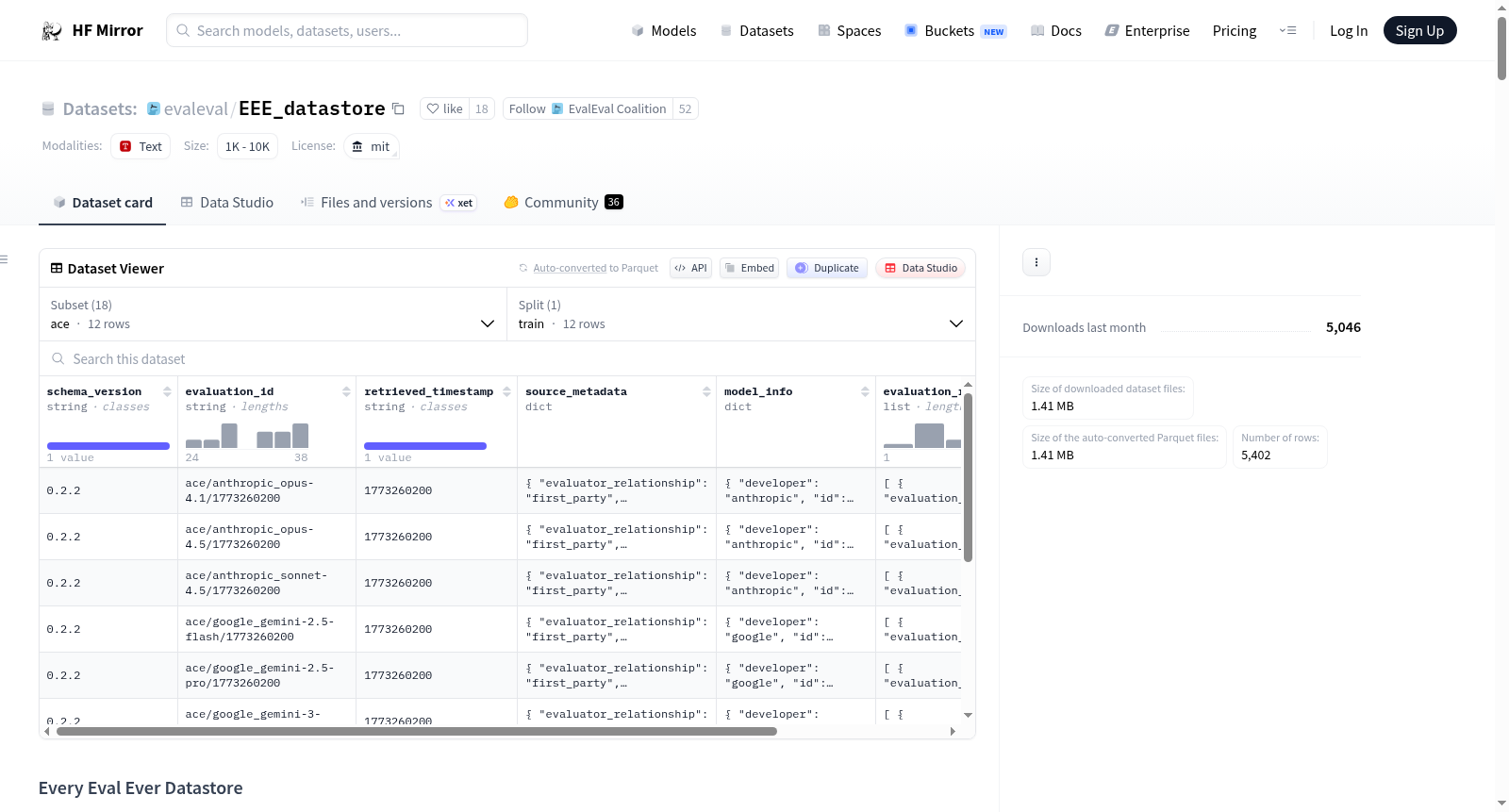Click the cell ace/anthropic_opus-4.5/1773260200
1509x812 pixels.
point(267,537)
